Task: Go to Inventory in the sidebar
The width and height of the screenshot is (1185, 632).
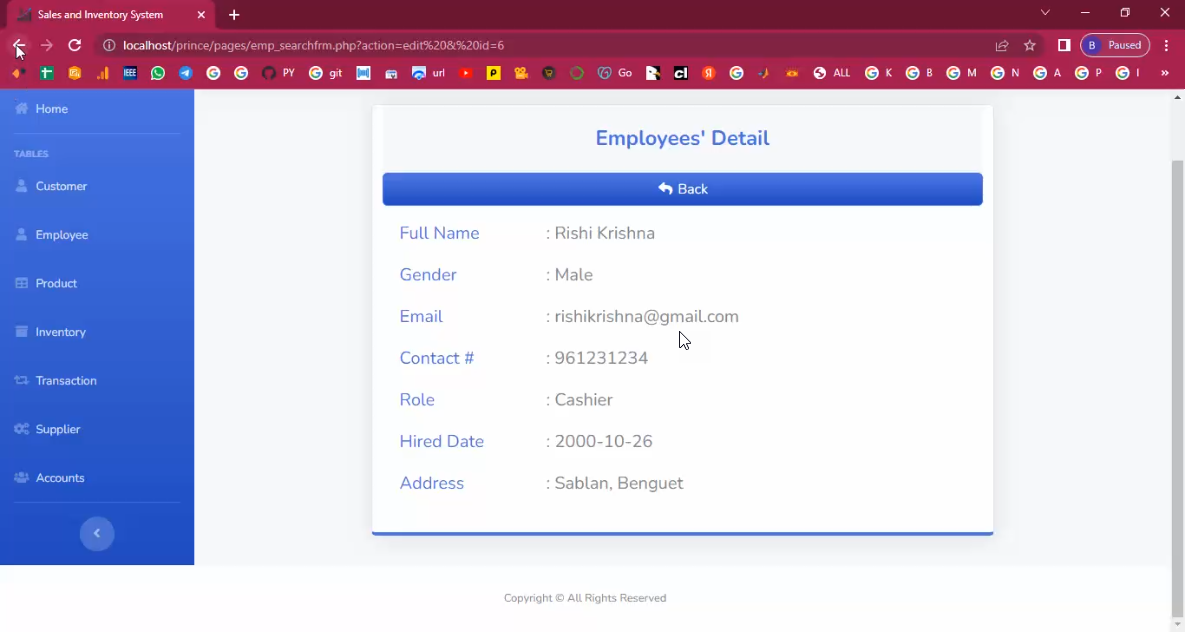Action: [60, 332]
